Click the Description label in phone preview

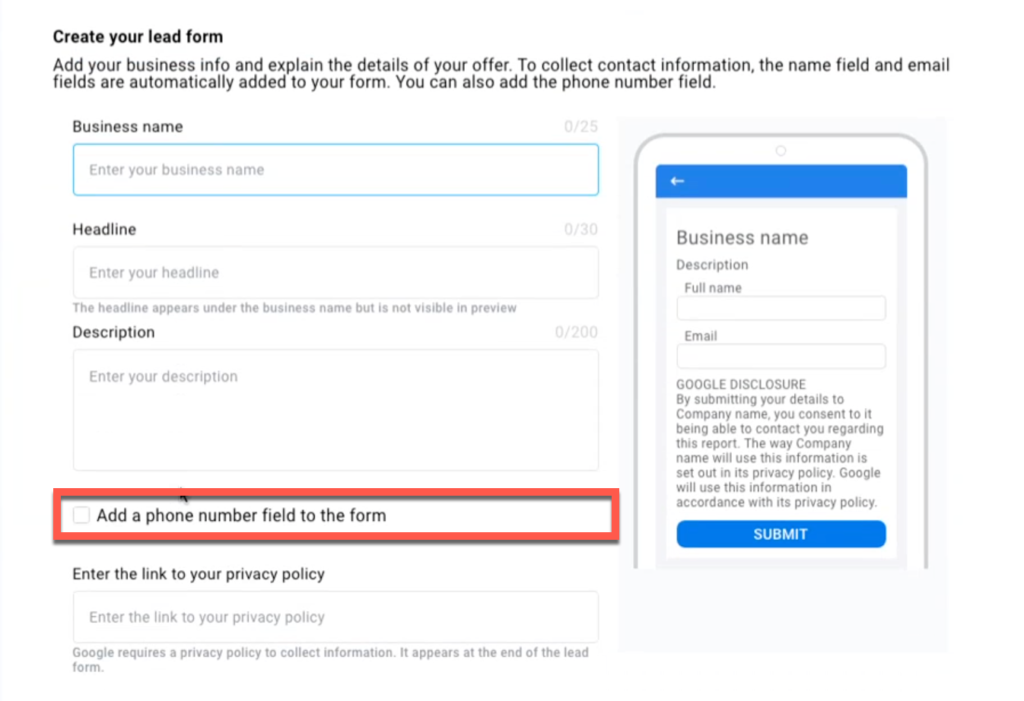pyautogui.click(x=712, y=265)
